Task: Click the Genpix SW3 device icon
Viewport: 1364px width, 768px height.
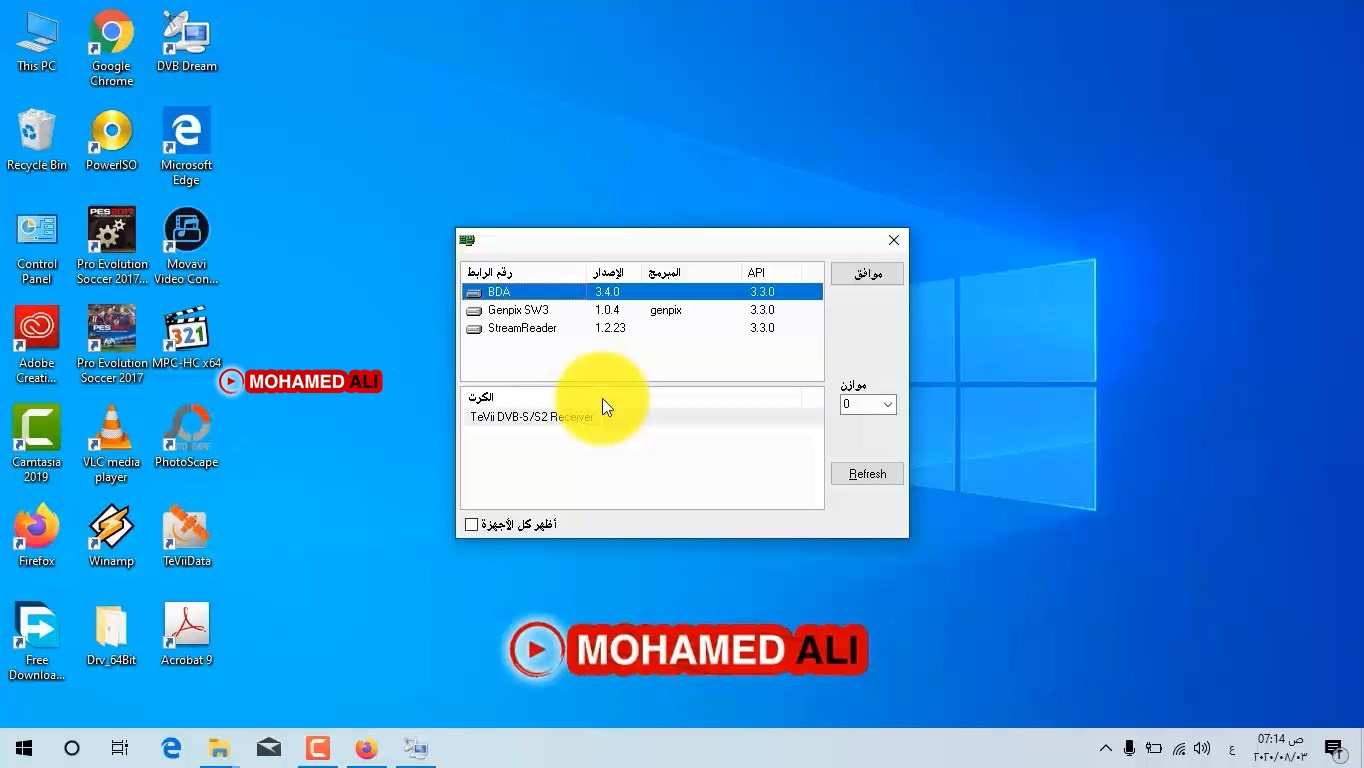Action: (x=474, y=310)
